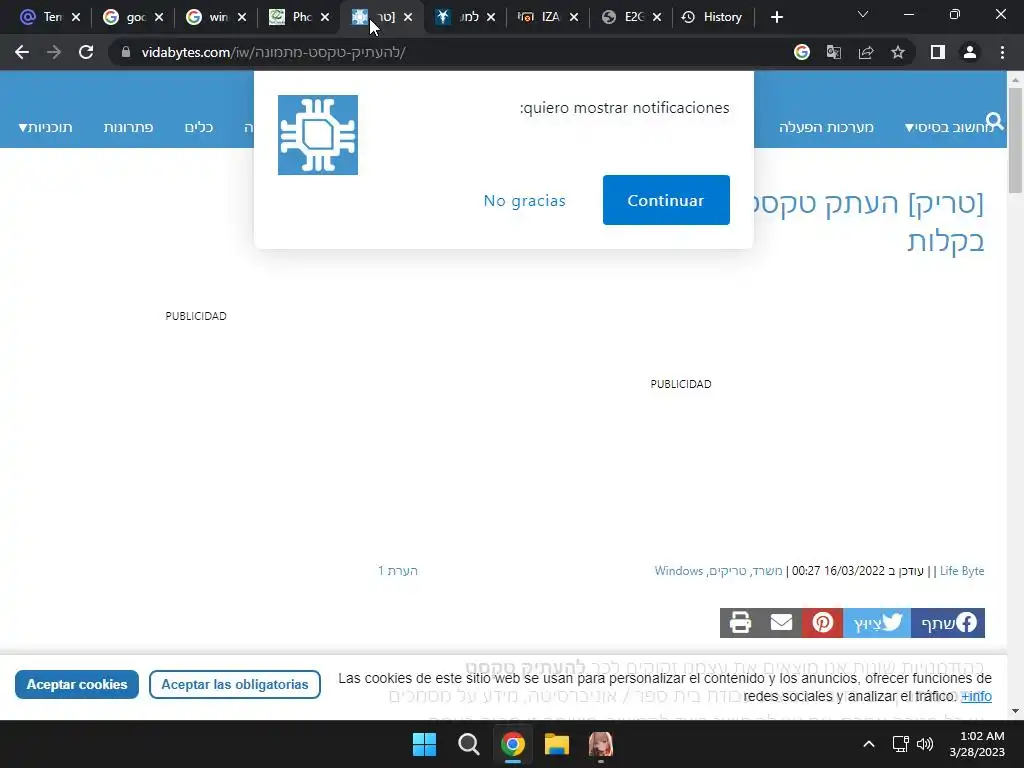This screenshot has width=1024, height=768.
Task: Click the URL address bar
Action: pos(457,52)
